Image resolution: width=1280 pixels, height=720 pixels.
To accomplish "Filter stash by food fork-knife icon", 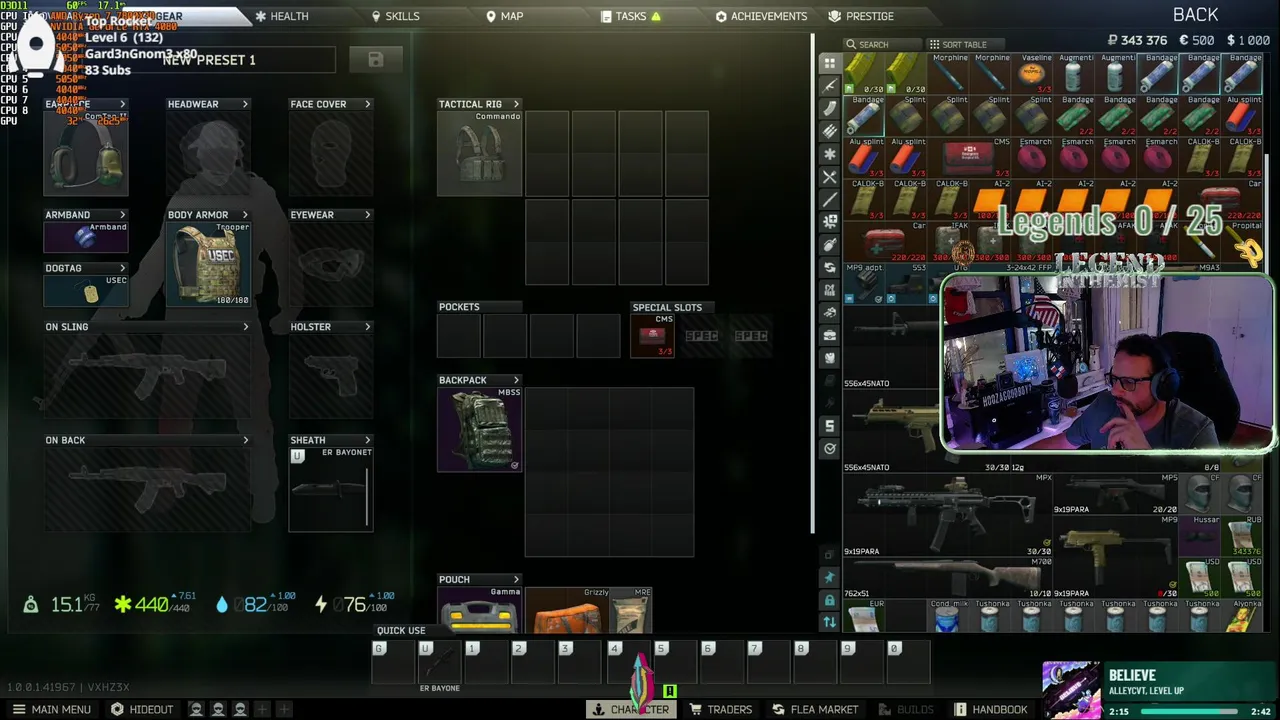I will [829, 177].
